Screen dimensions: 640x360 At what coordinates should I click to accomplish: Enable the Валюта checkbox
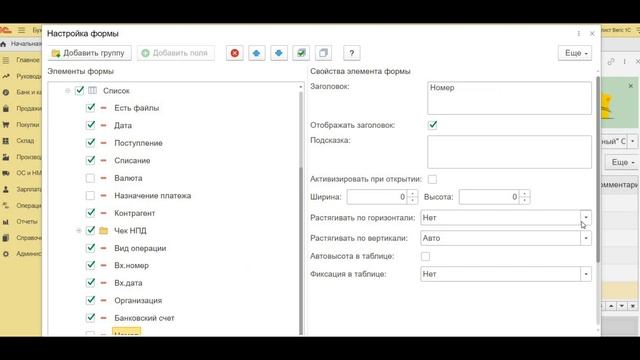point(90,178)
